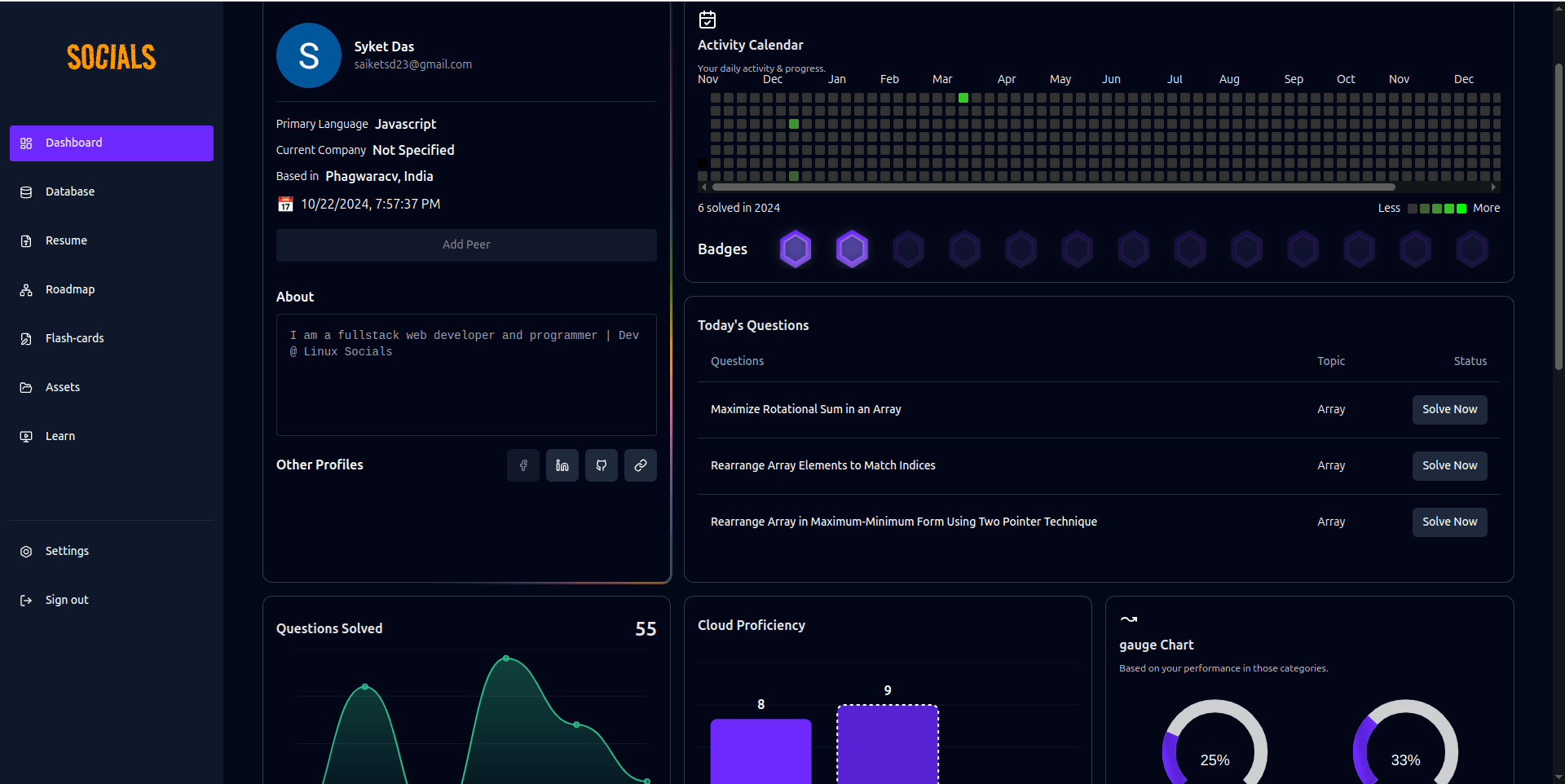Click the Activity Calendar check icon
This screenshot has height=784, width=1565.
(708, 20)
